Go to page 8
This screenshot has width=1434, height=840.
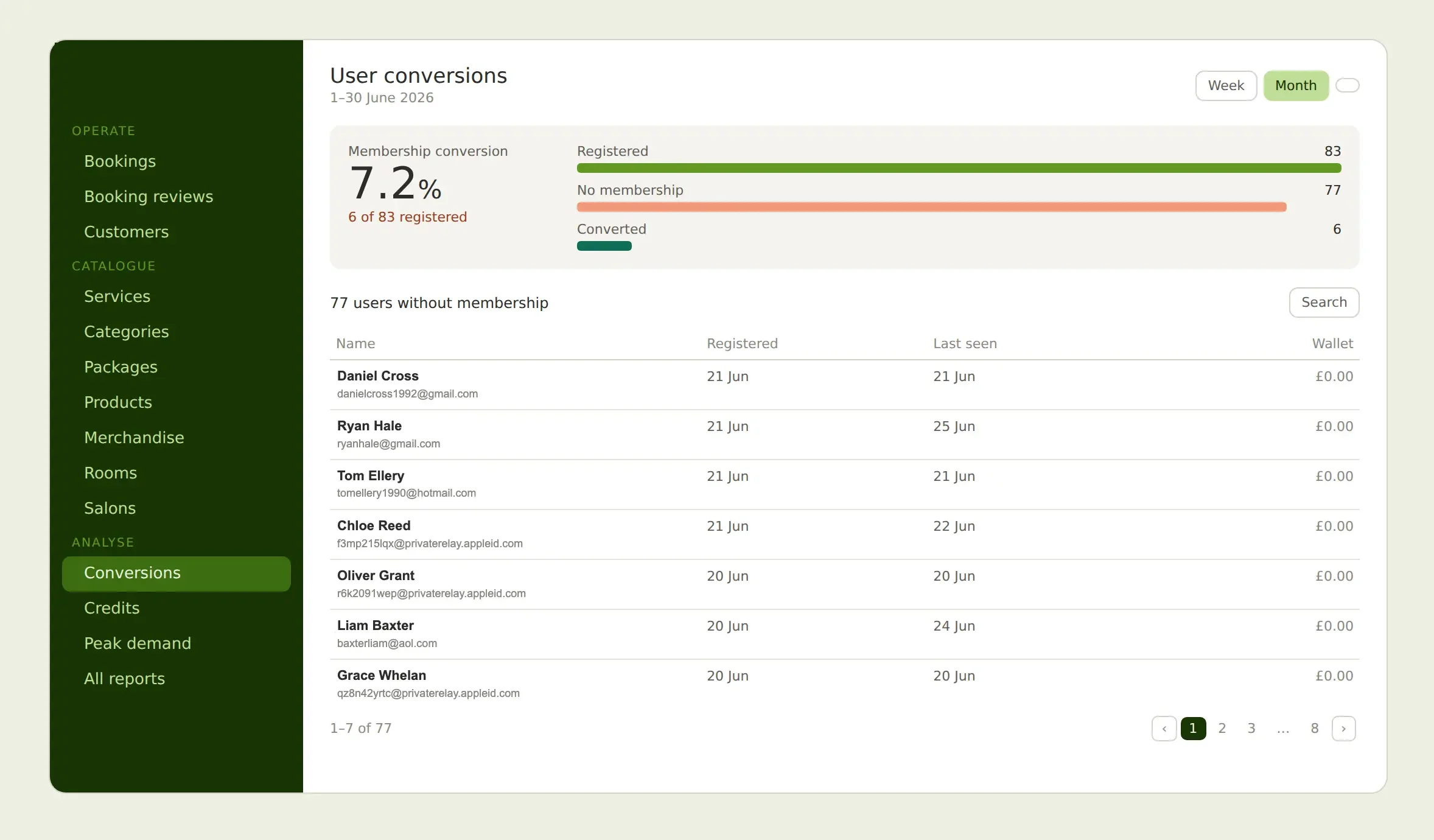coord(1315,729)
